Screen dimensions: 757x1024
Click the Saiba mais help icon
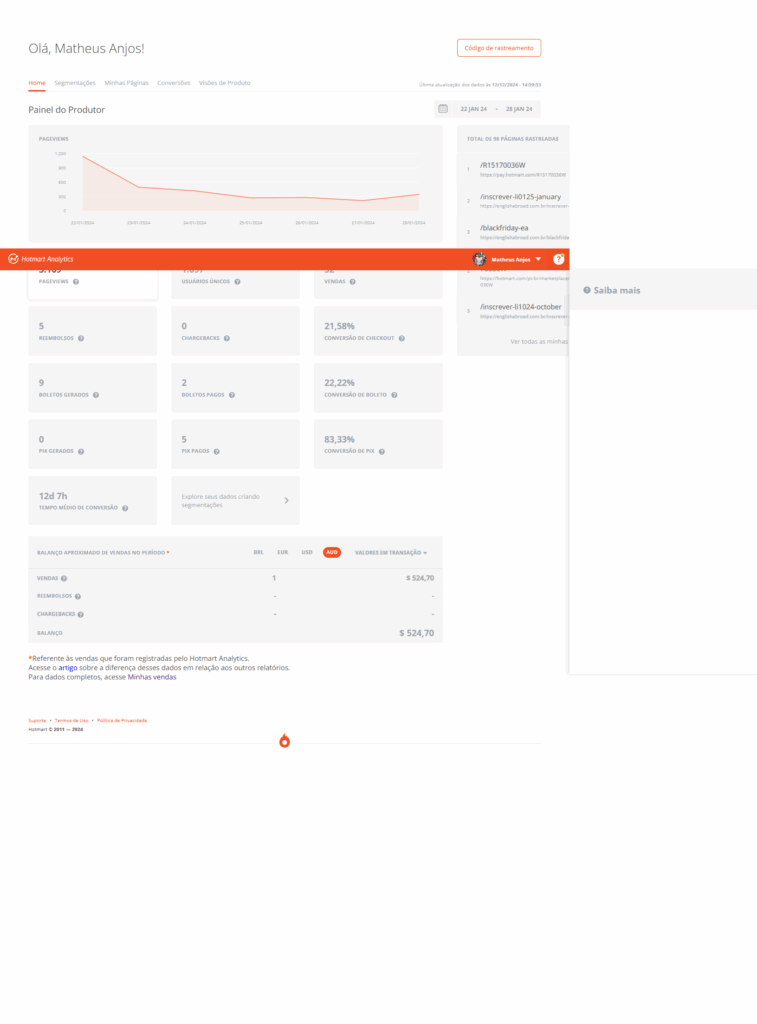(587, 290)
